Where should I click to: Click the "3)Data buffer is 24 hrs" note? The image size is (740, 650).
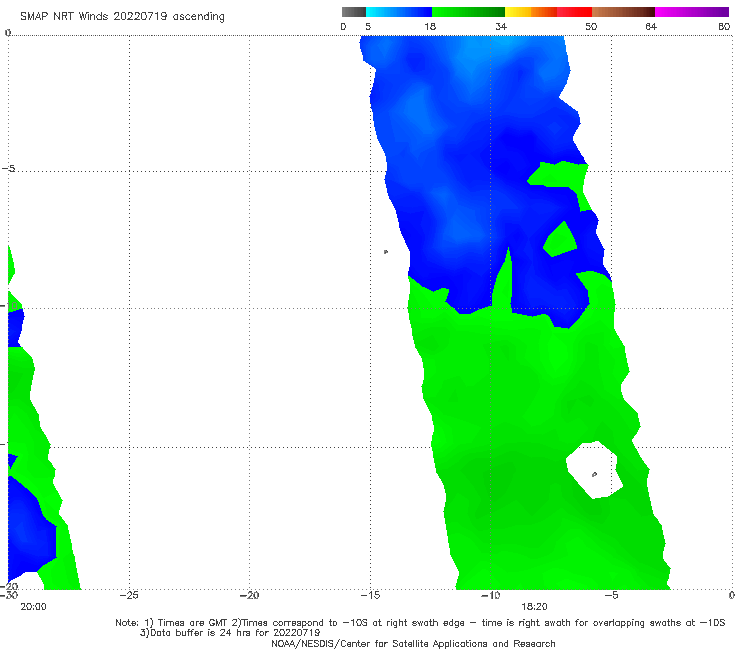pos(230,633)
